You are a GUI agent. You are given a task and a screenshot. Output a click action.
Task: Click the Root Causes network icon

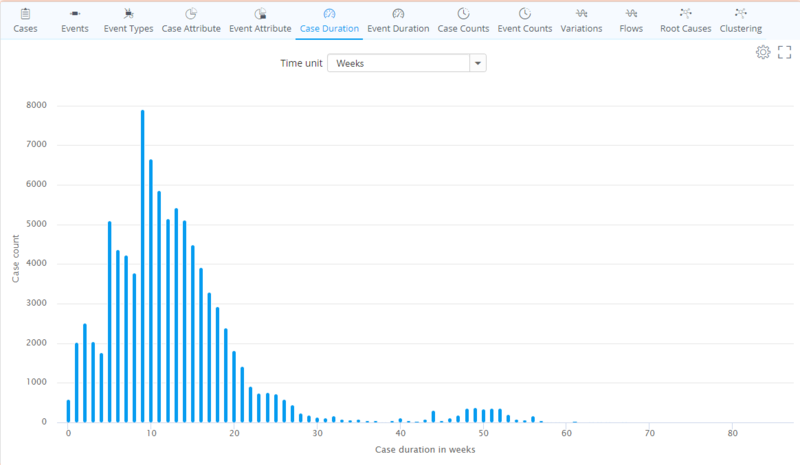(x=685, y=13)
